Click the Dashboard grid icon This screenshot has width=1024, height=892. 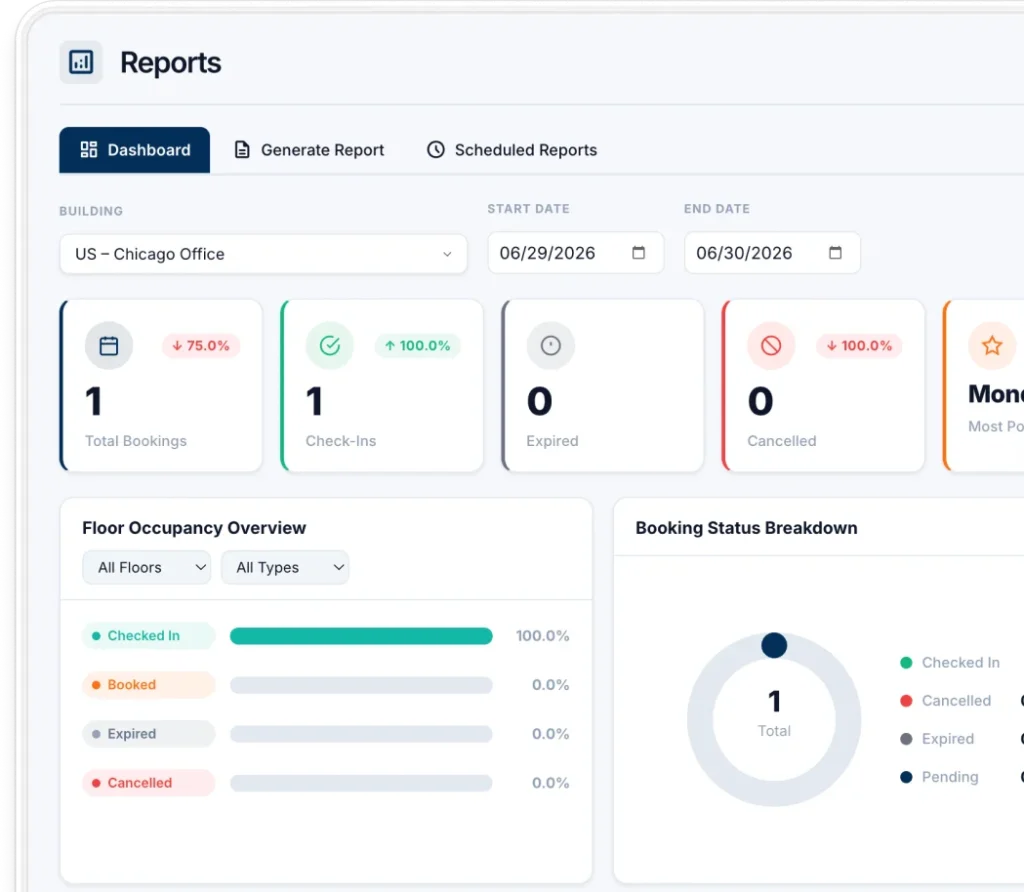click(89, 150)
